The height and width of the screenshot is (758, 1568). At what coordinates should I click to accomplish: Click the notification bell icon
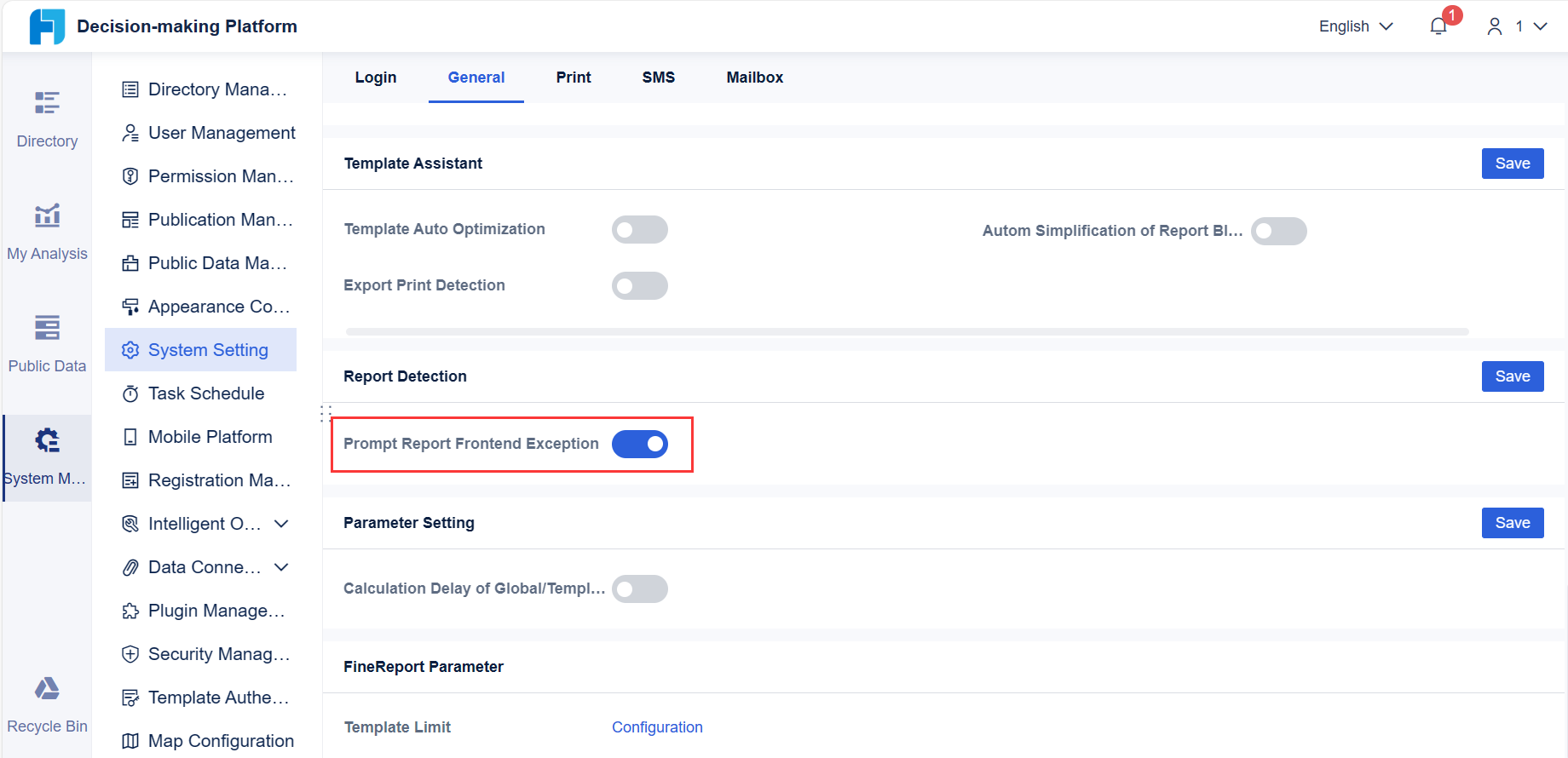(1438, 26)
